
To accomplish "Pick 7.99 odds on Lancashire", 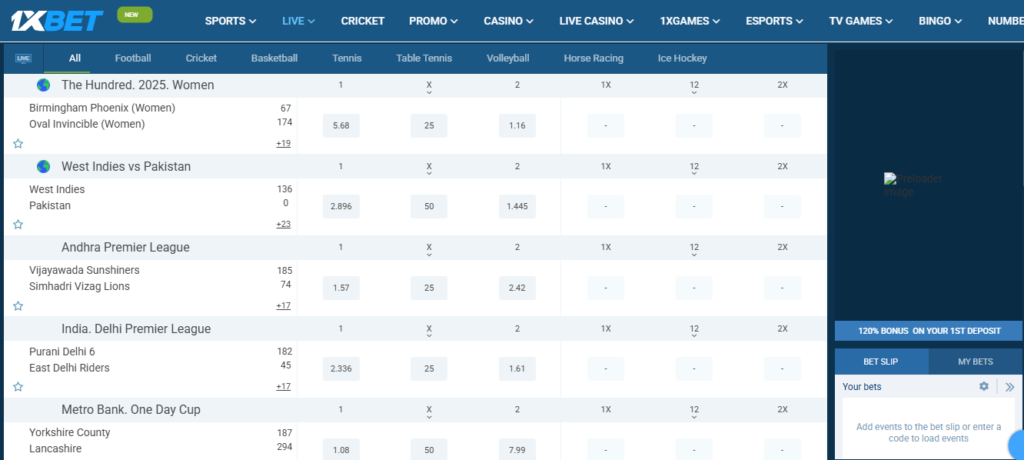I will tap(517, 449).
